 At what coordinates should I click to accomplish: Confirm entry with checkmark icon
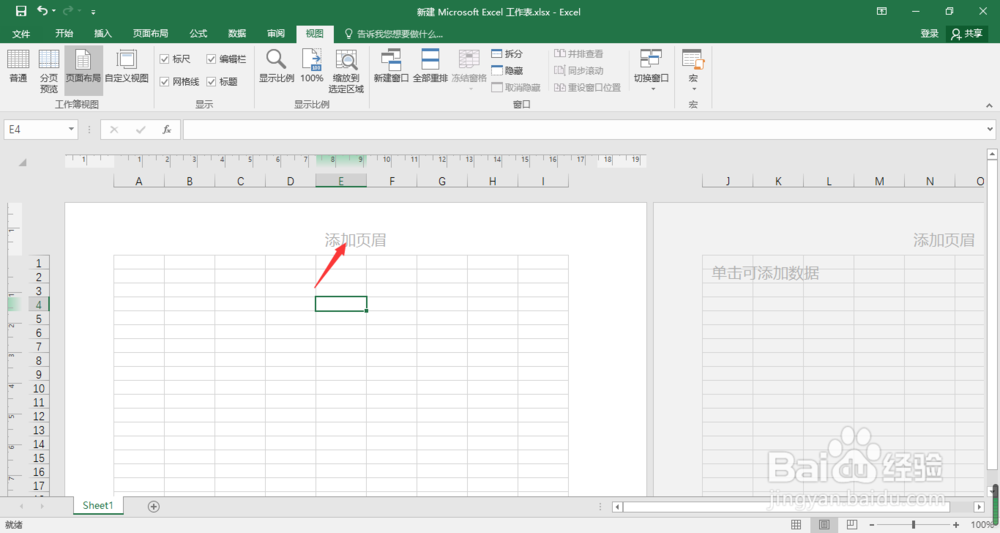click(140, 129)
